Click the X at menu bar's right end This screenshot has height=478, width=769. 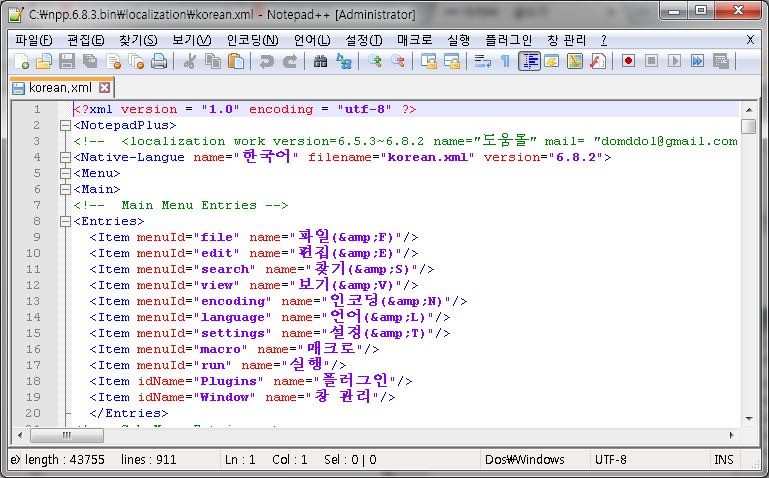point(750,40)
